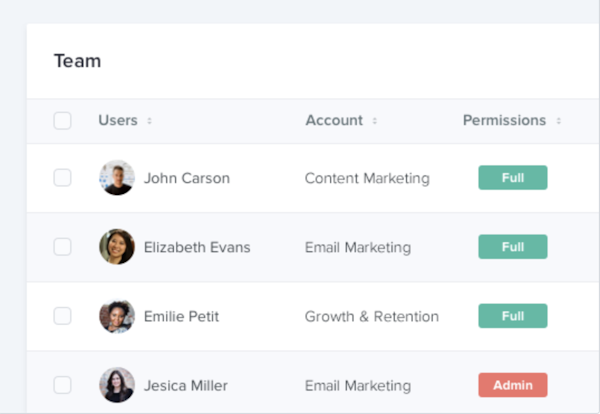Enable the Jesica Miller row checkbox
600x414 pixels.
click(x=62, y=385)
